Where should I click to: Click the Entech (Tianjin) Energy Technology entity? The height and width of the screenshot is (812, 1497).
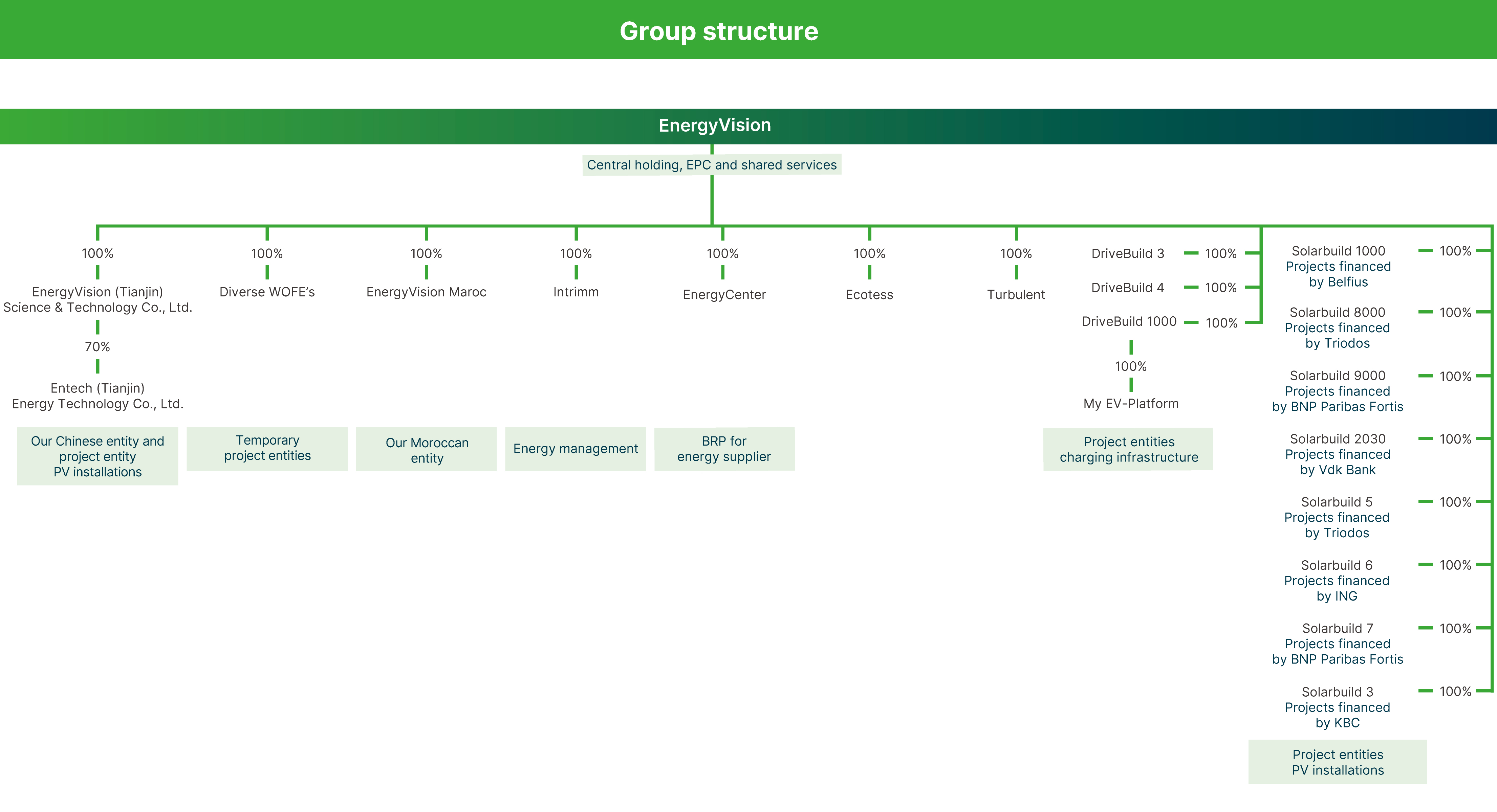click(x=97, y=396)
